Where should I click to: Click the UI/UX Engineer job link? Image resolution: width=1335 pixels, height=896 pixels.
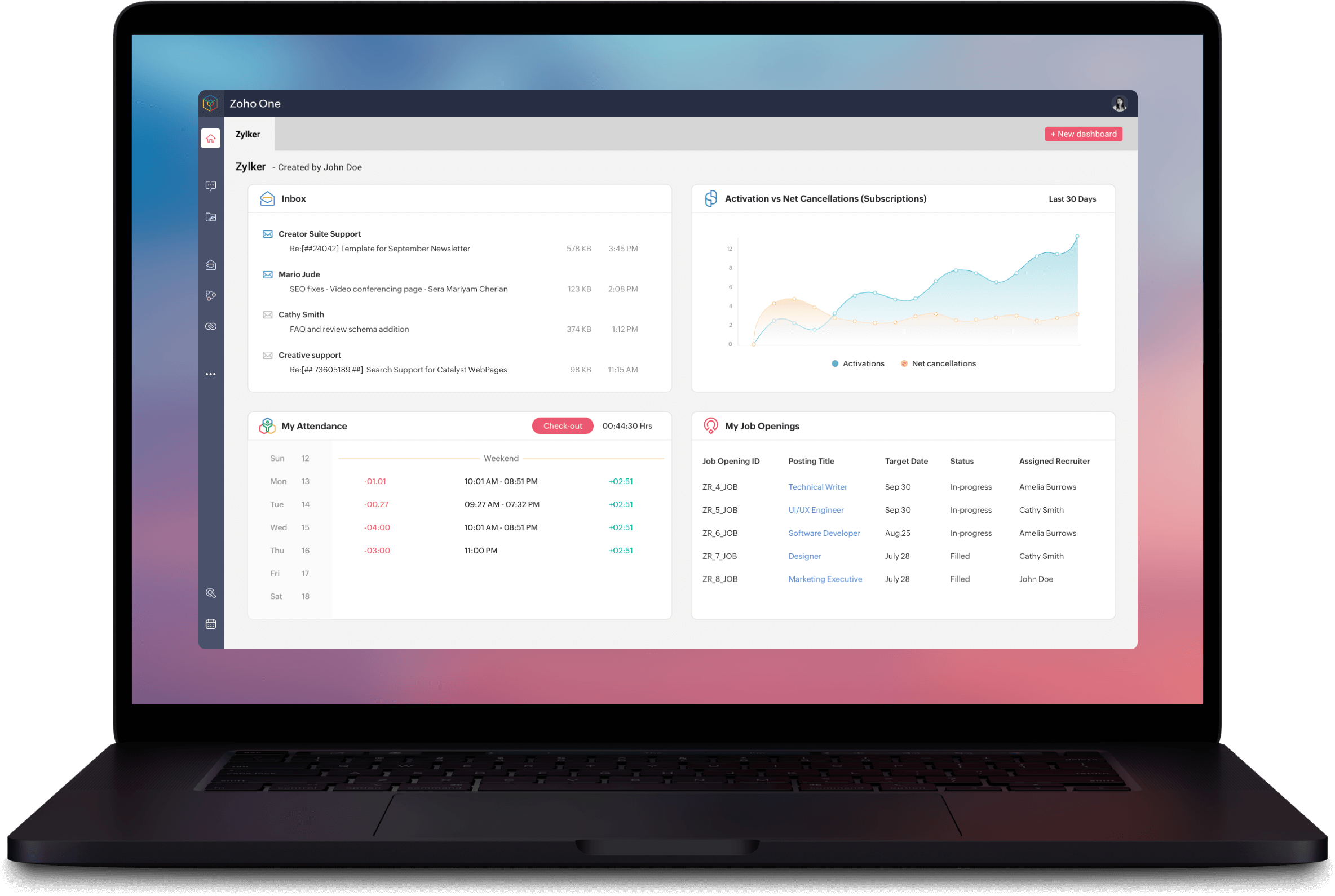pos(815,510)
